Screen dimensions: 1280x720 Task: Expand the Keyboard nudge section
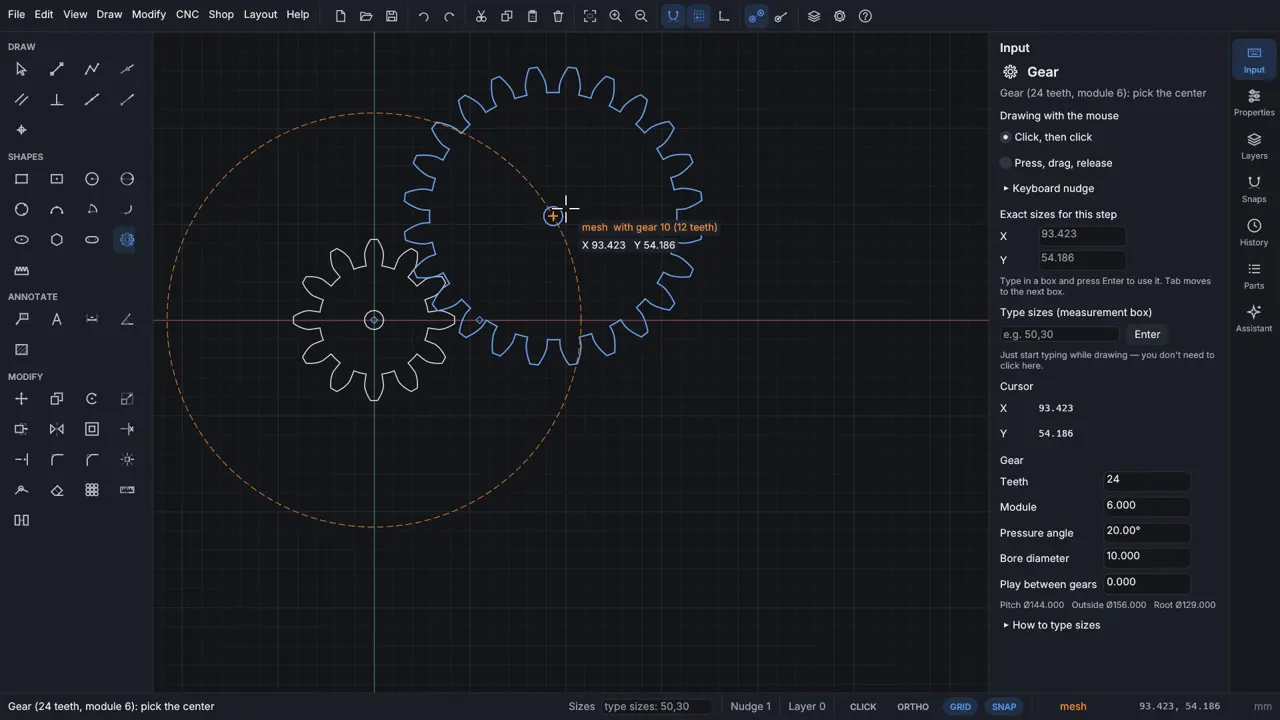click(1049, 188)
